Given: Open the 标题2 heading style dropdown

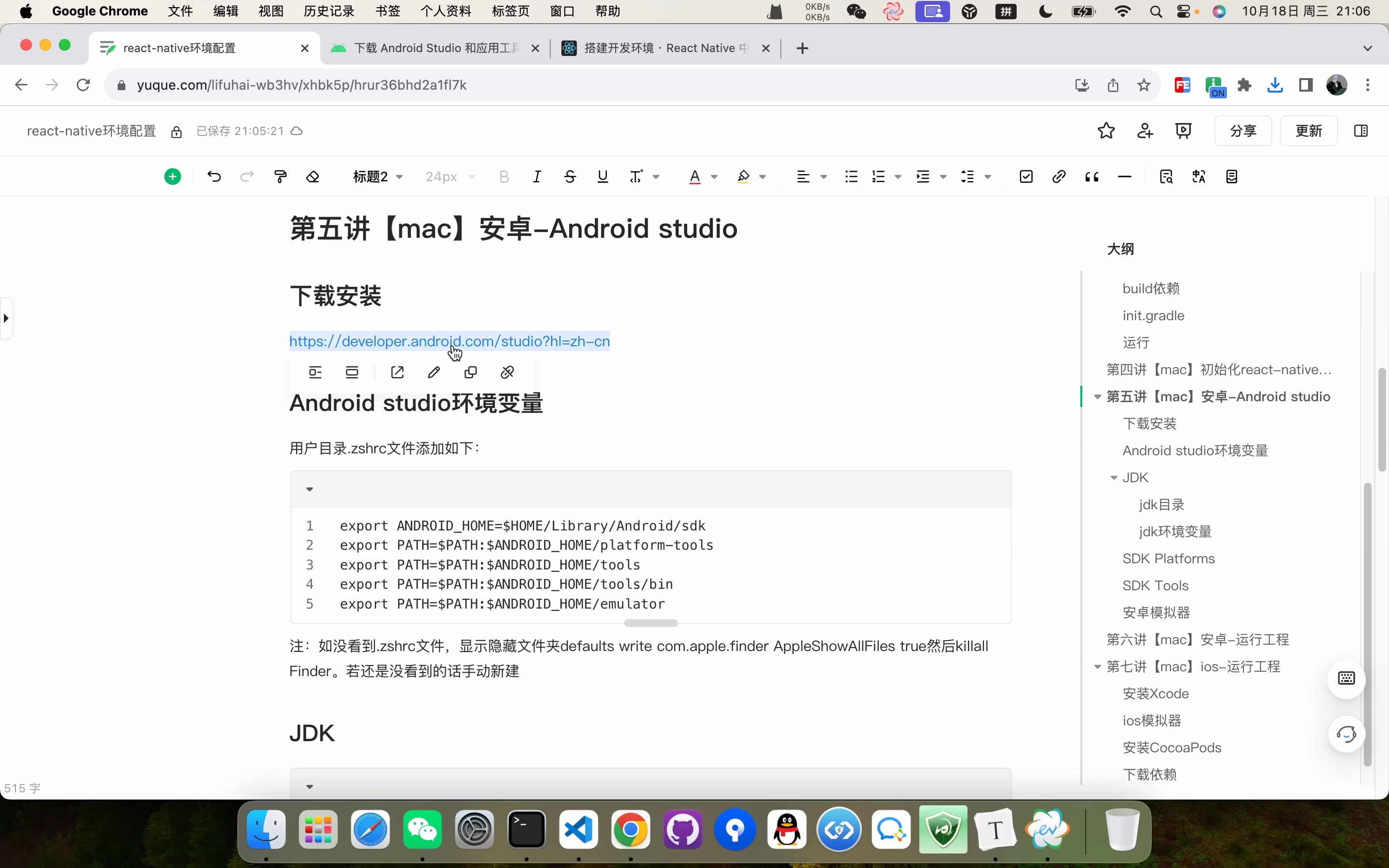Looking at the screenshot, I should pyautogui.click(x=377, y=176).
